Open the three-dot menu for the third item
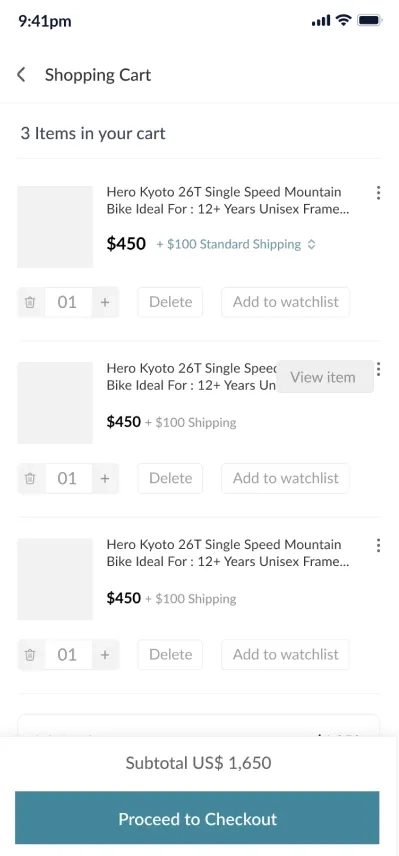Image resolution: width=399 pixels, height=856 pixels. click(x=378, y=545)
